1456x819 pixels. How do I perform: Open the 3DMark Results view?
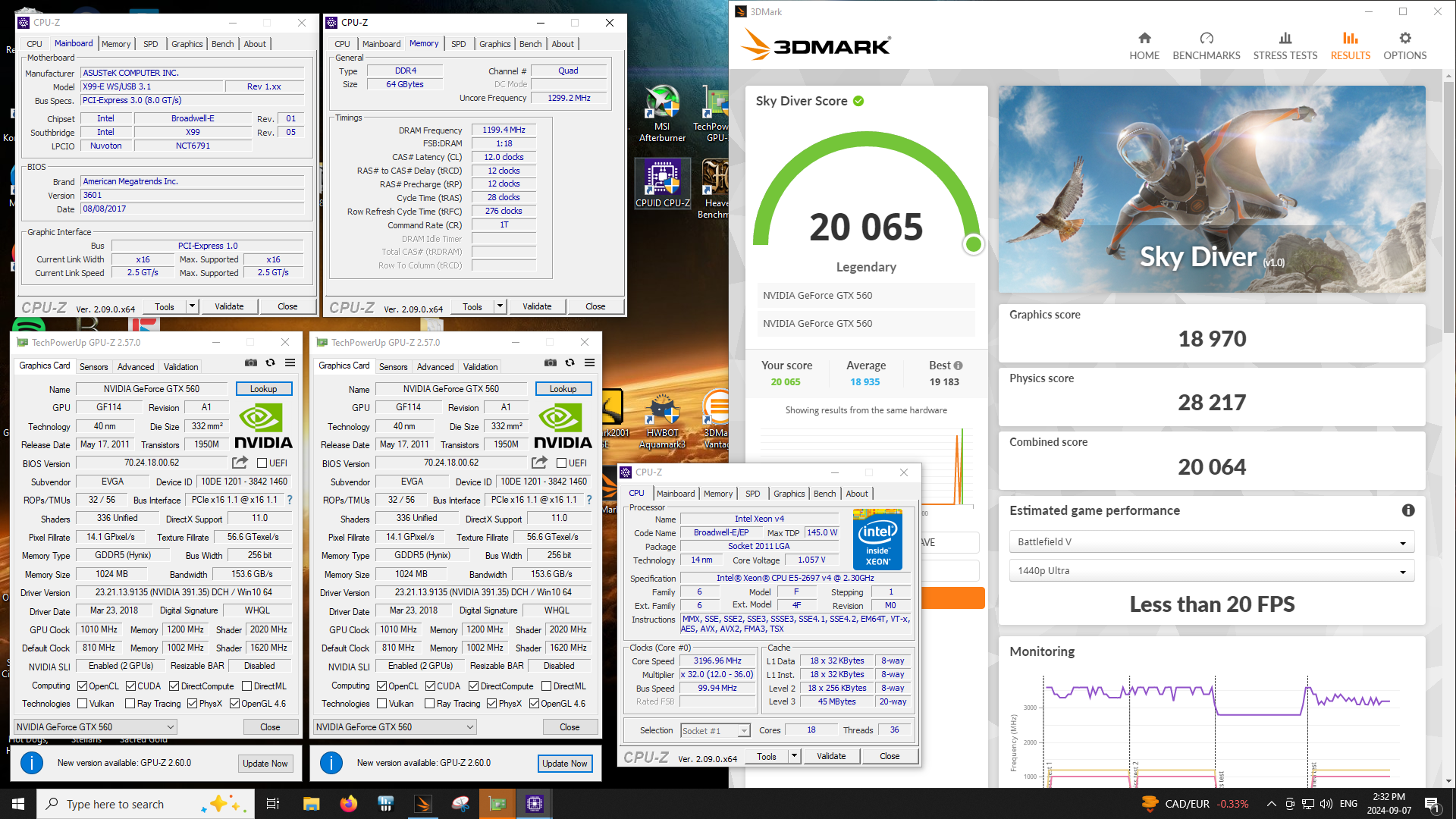[x=1351, y=45]
